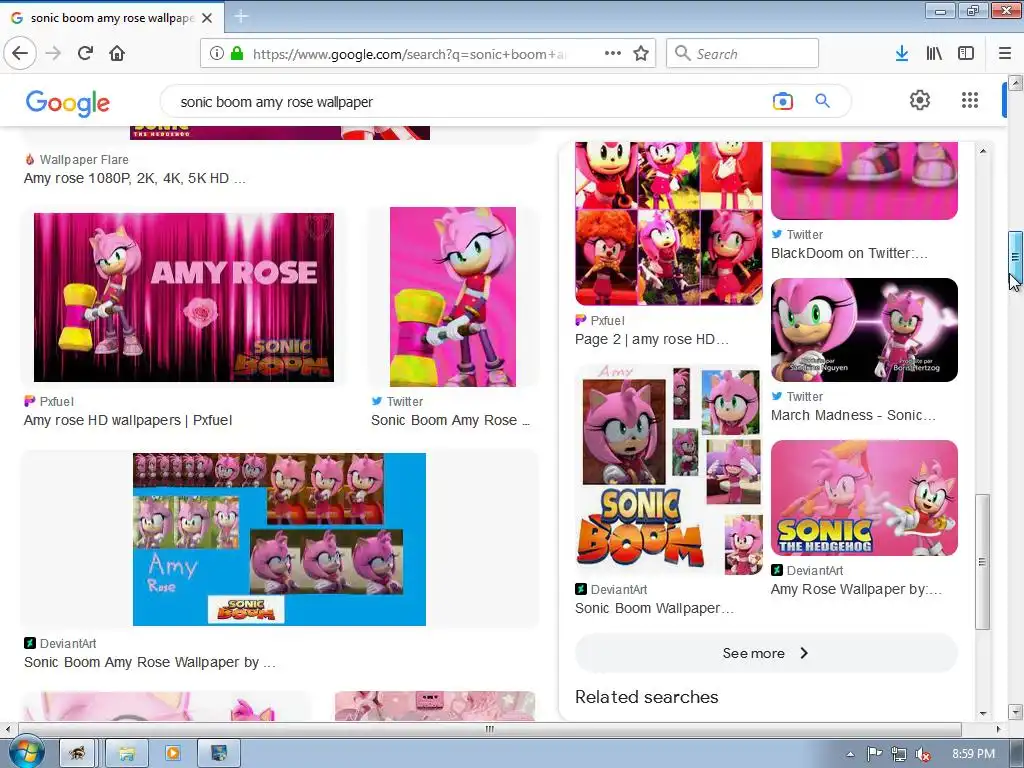
Task: Close the sonic boom amy rose wallpaper tab
Action: [207, 18]
